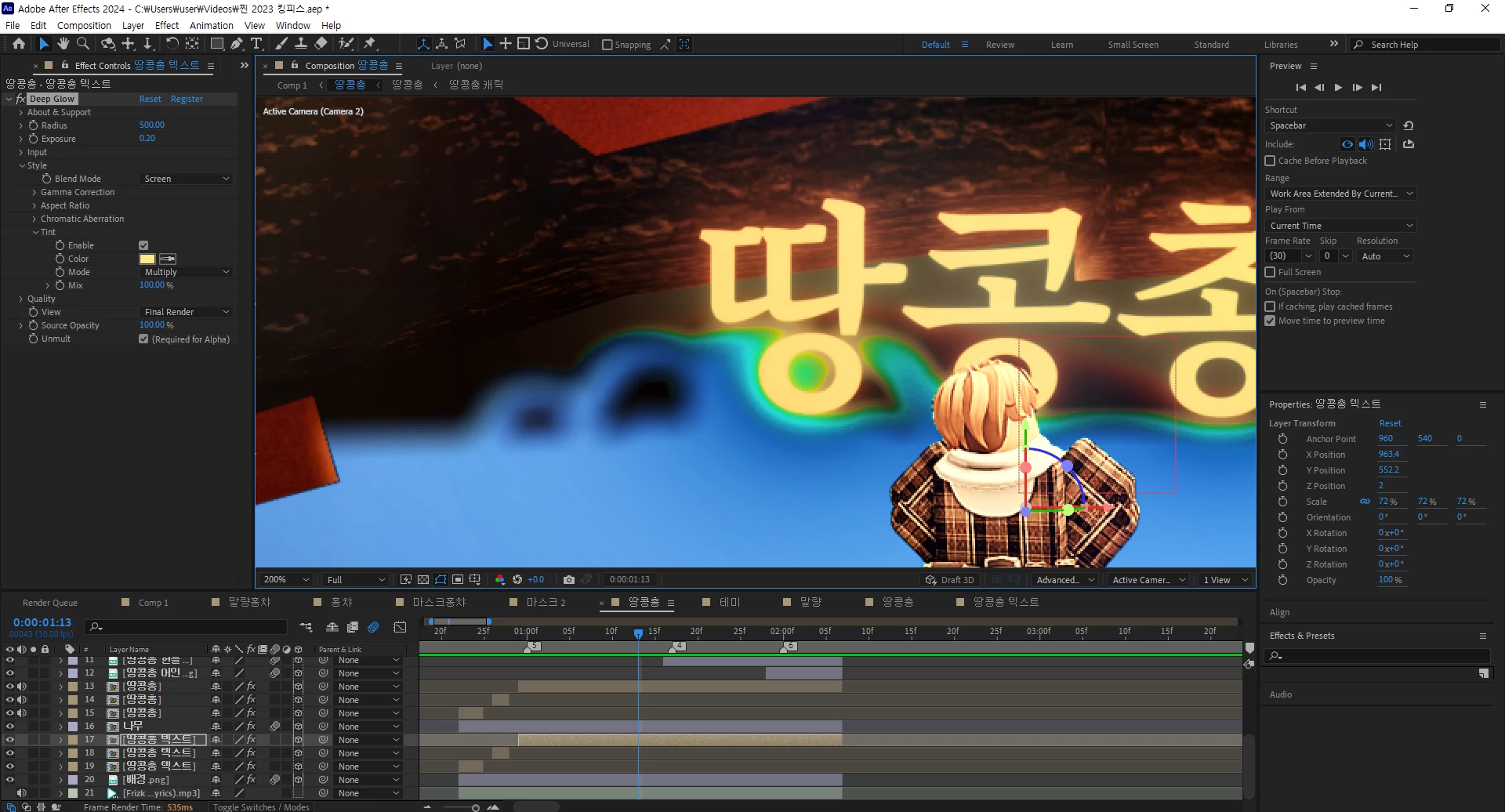Click the tint color eyedropper icon
1505x812 pixels.
(x=168, y=259)
